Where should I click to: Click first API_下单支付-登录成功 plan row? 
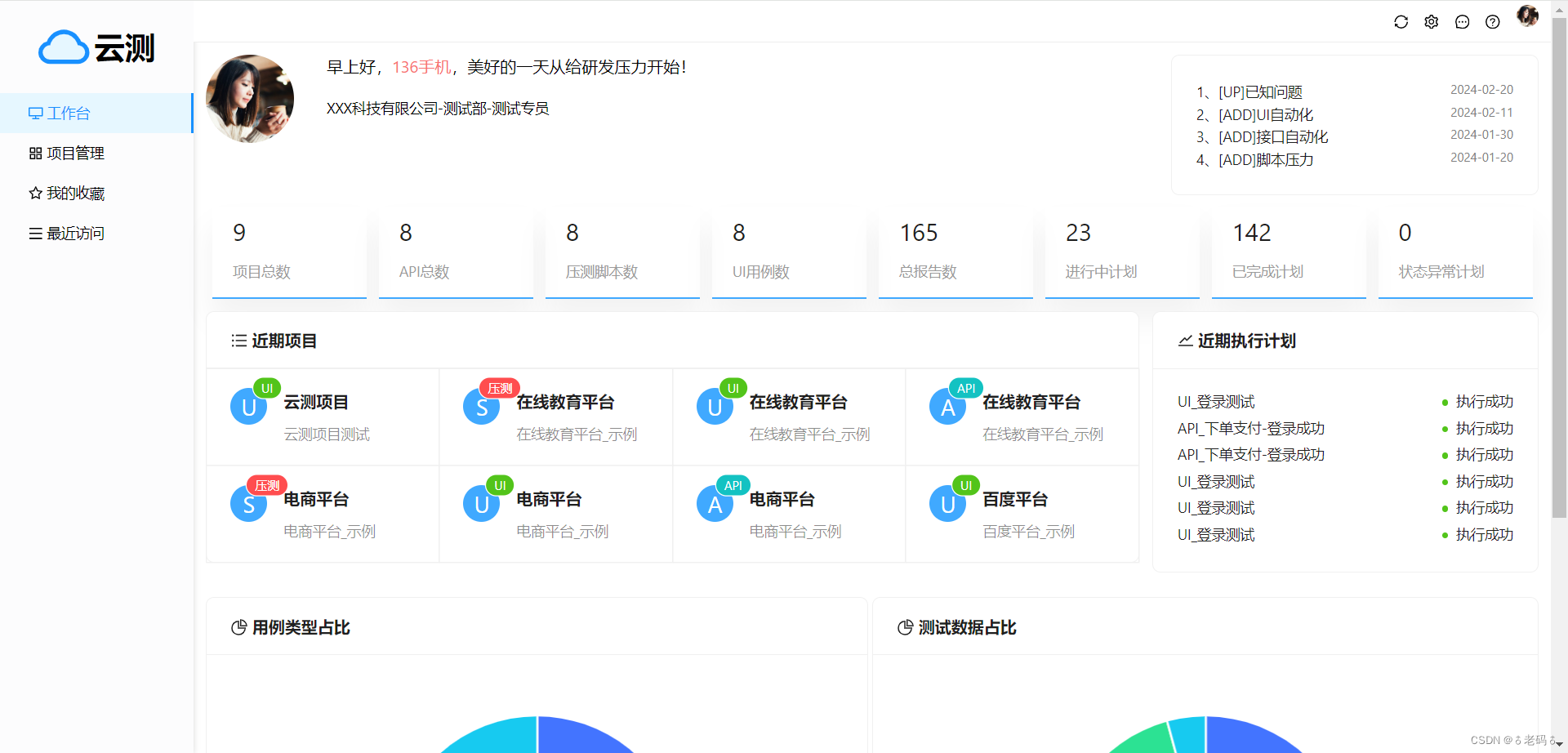(x=1345, y=429)
